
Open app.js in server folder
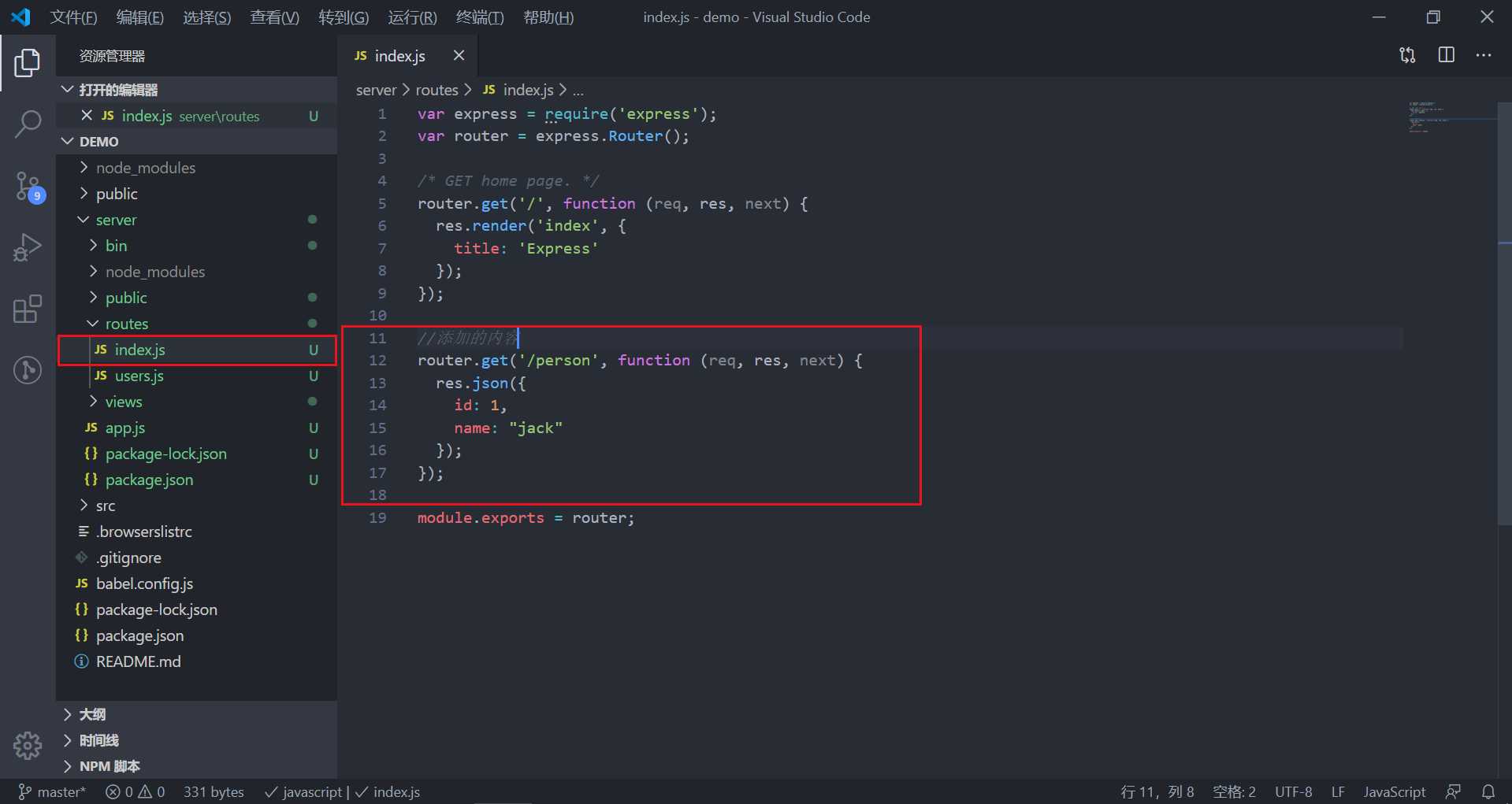(x=197, y=428)
